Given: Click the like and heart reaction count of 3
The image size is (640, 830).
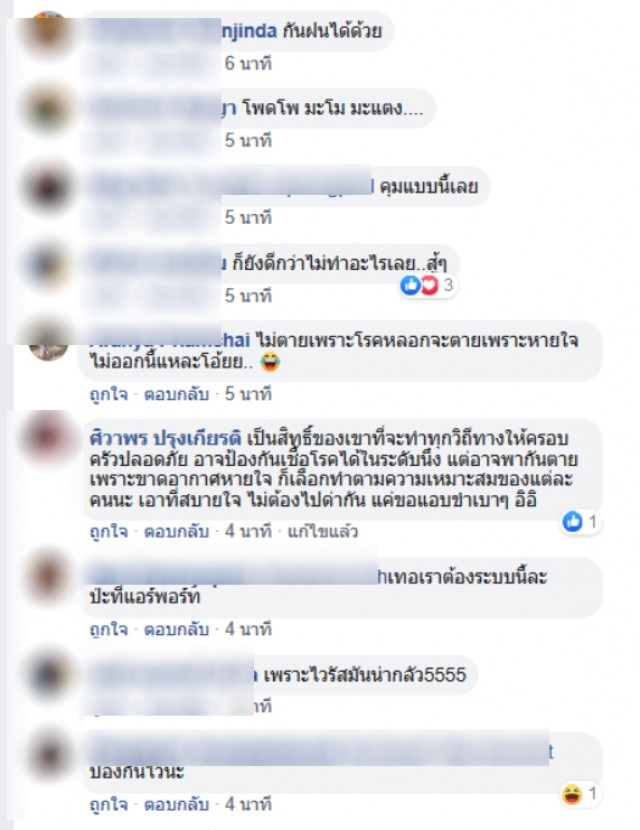Looking at the screenshot, I should (x=428, y=285).
